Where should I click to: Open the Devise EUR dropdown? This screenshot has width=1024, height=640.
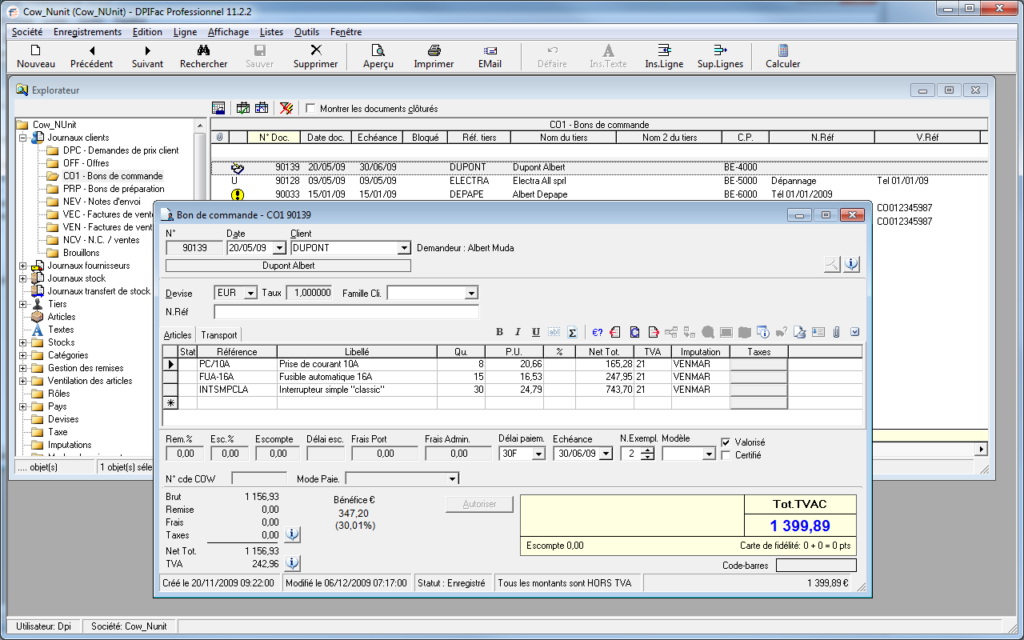pyautogui.click(x=250, y=293)
